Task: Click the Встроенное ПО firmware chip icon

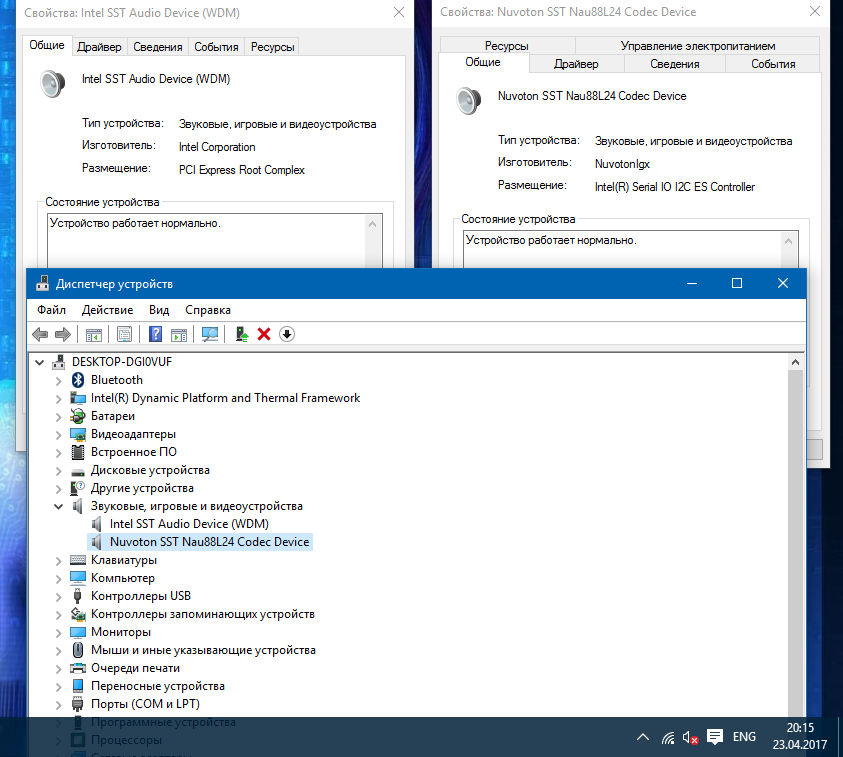Action: pyautogui.click(x=78, y=452)
